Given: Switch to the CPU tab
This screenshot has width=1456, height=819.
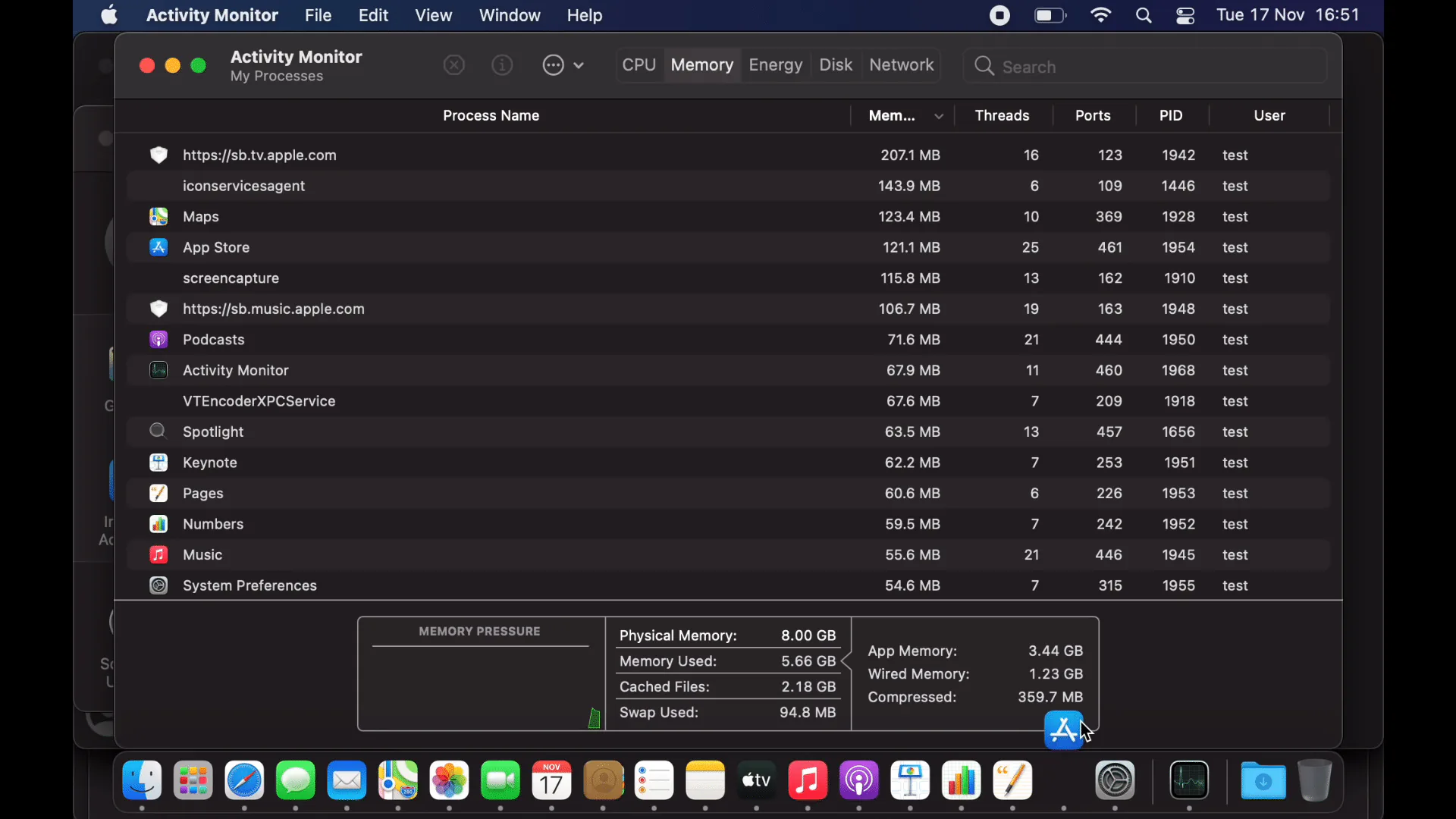Looking at the screenshot, I should tap(639, 65).
